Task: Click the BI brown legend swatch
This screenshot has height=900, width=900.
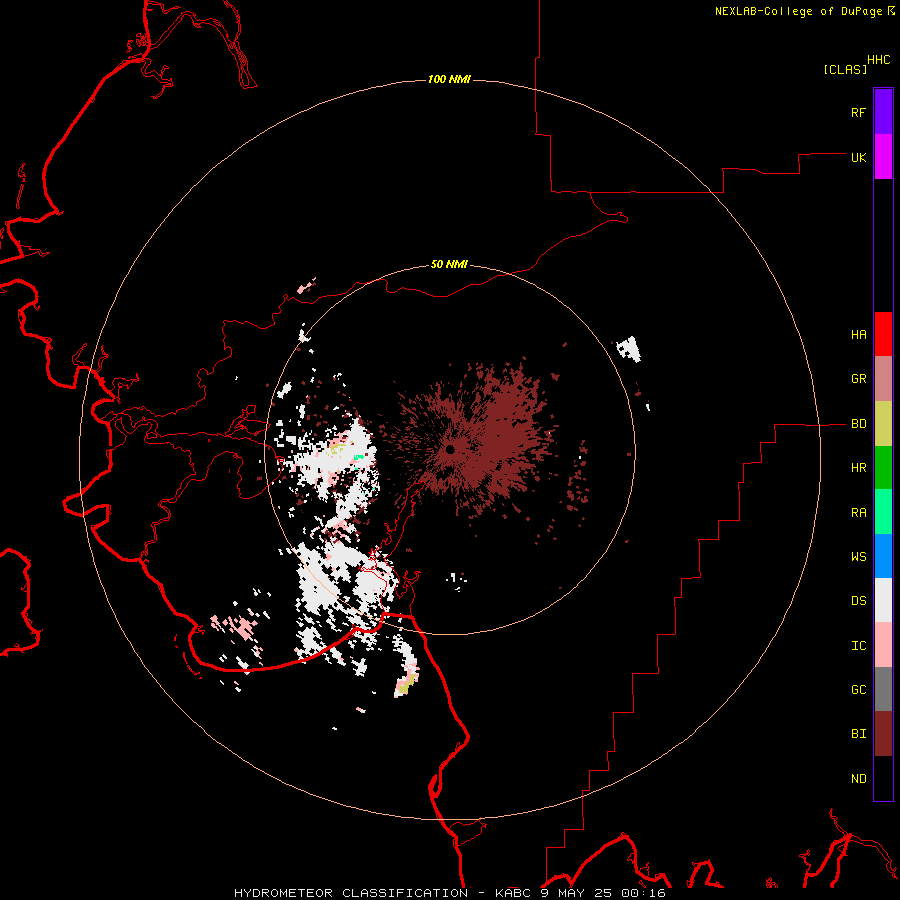Action: tap(883, 734)
